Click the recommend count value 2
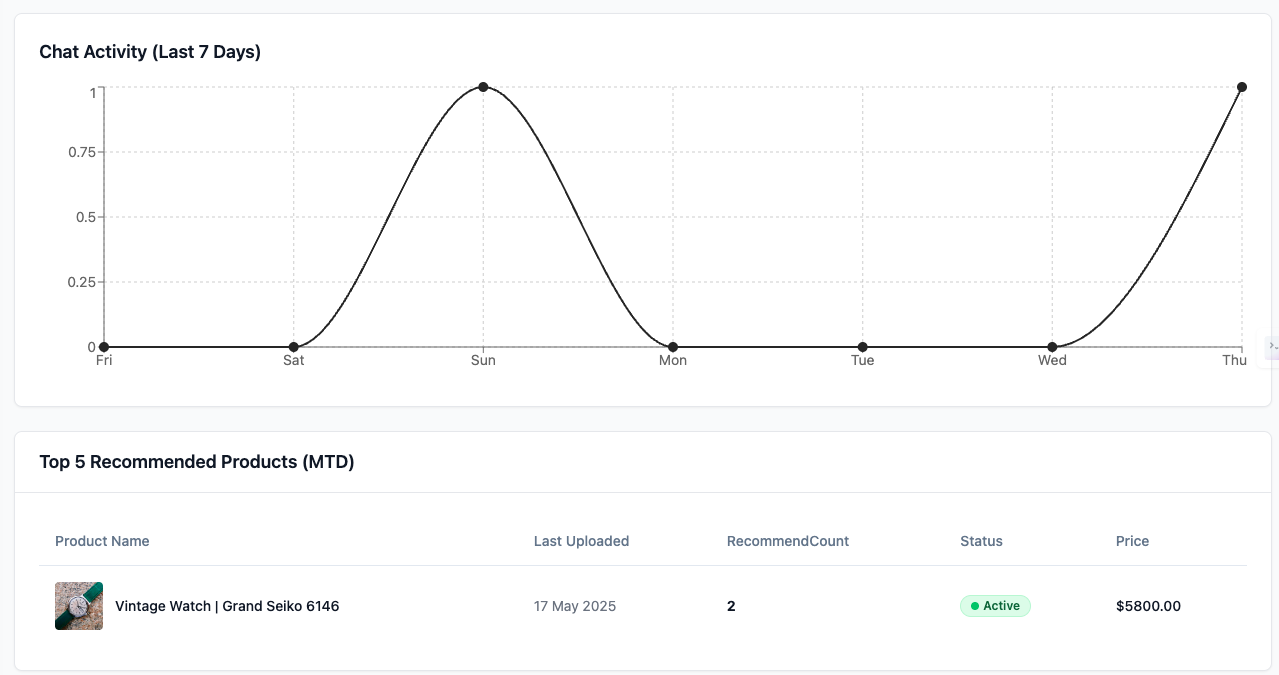 (x=731, y=606)
